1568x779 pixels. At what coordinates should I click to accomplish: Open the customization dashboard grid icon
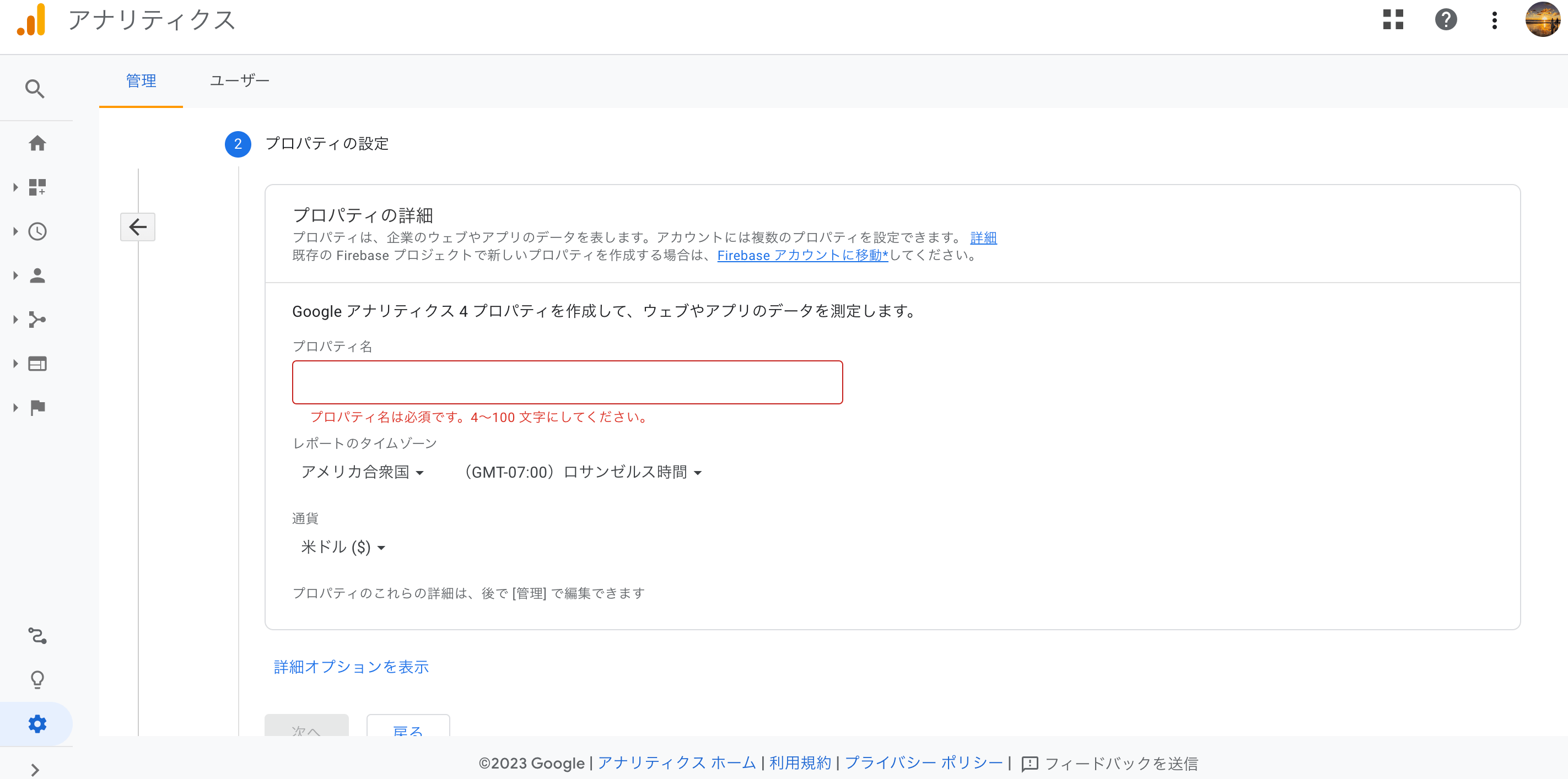tap(37, 187)
